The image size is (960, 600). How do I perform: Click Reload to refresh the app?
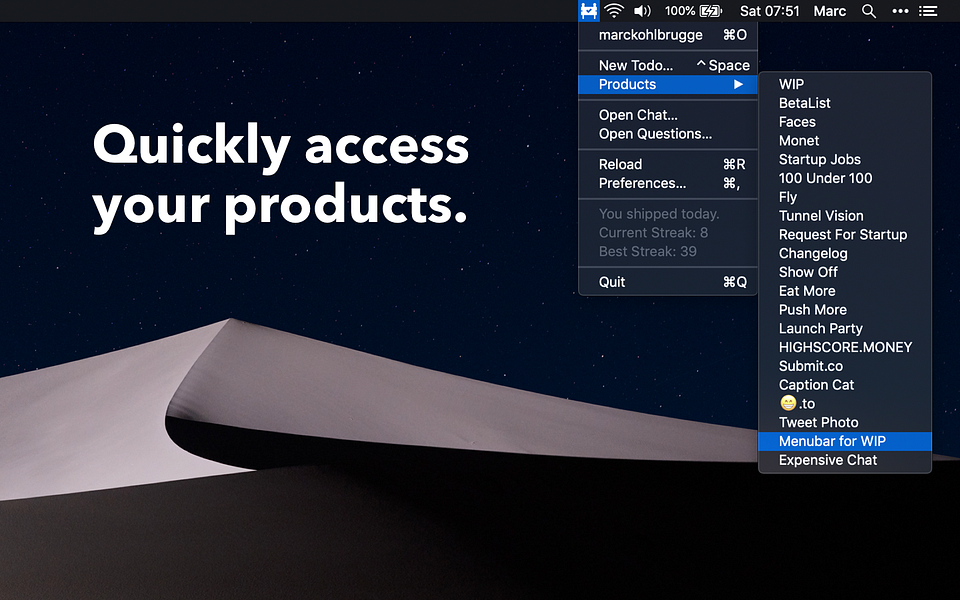pos(619,164)
